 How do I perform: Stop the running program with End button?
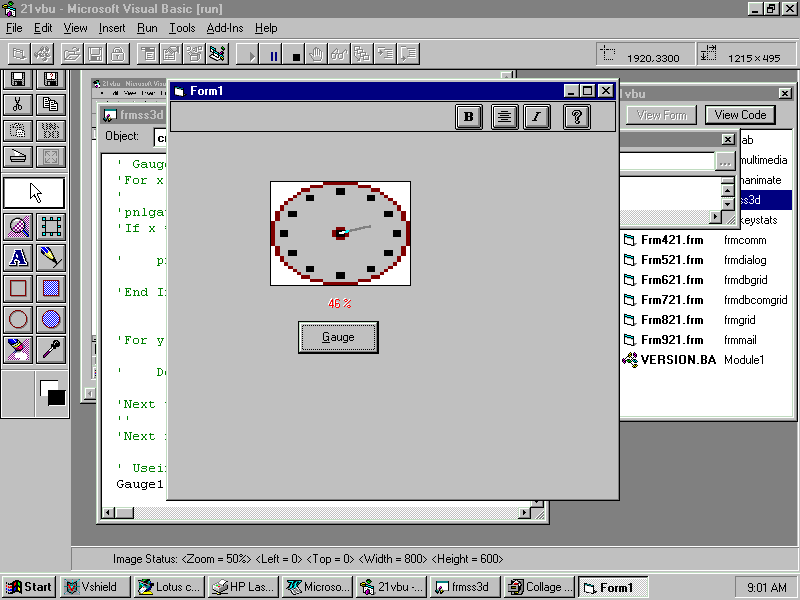tap(296, 55)
